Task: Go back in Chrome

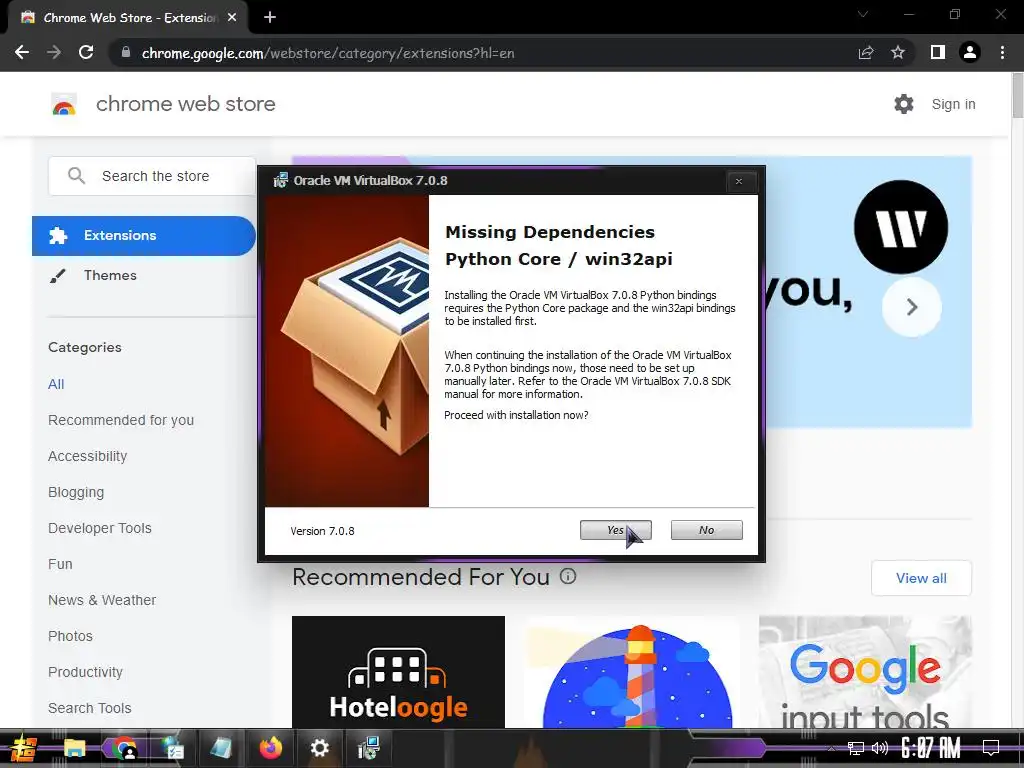Action: click(x=22, y=53)
